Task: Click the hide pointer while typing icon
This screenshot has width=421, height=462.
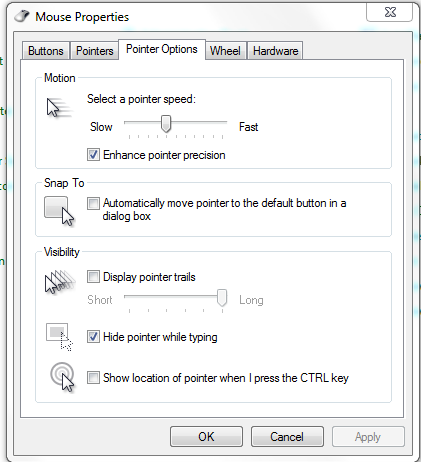Action: (59, 337)
